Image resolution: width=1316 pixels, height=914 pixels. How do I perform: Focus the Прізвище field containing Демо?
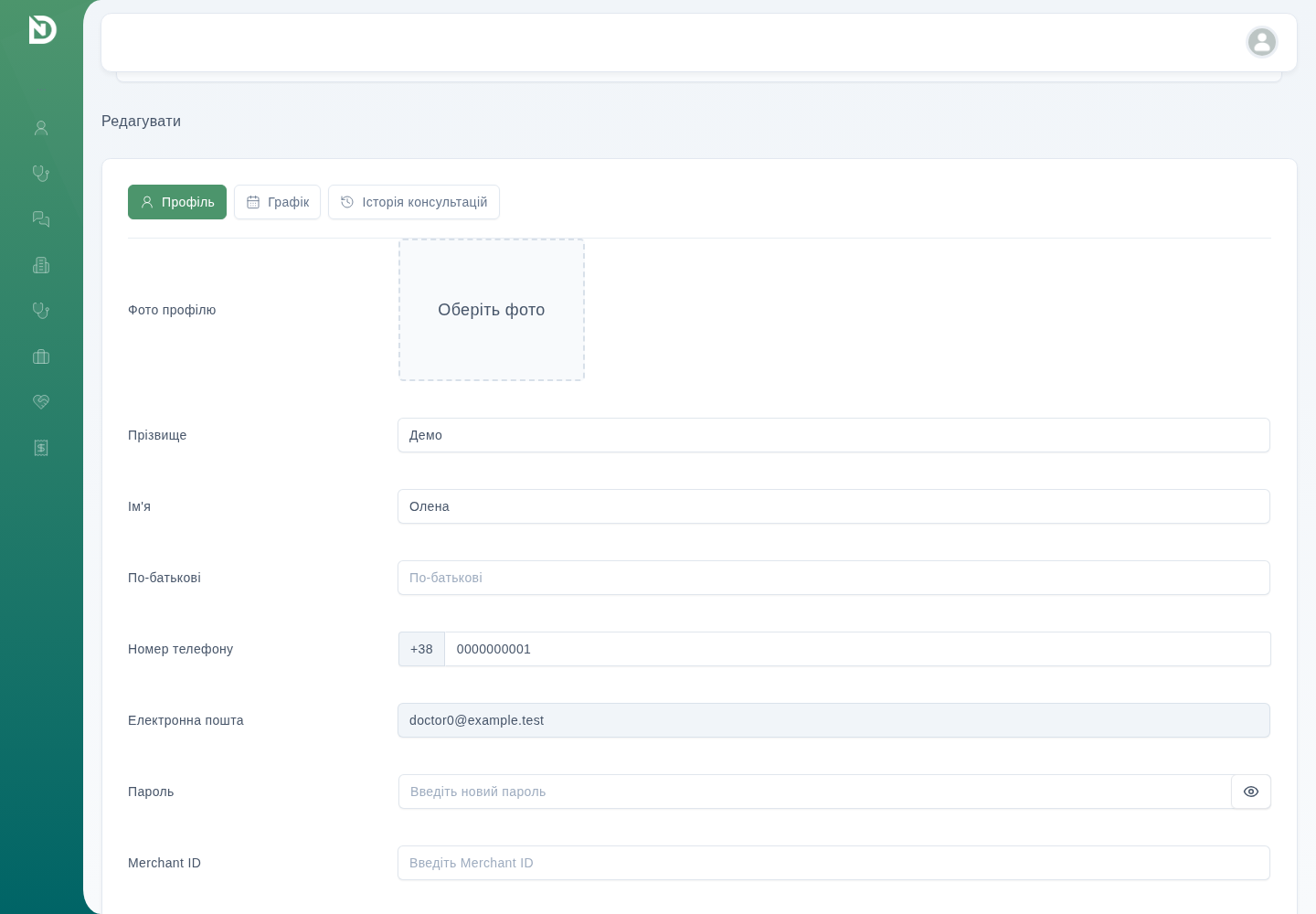point(833,435)
